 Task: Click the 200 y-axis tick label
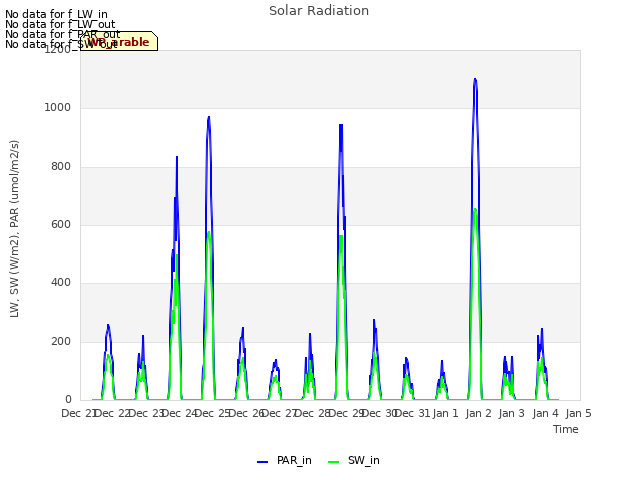pyautogui.click(x=61, y=341)
